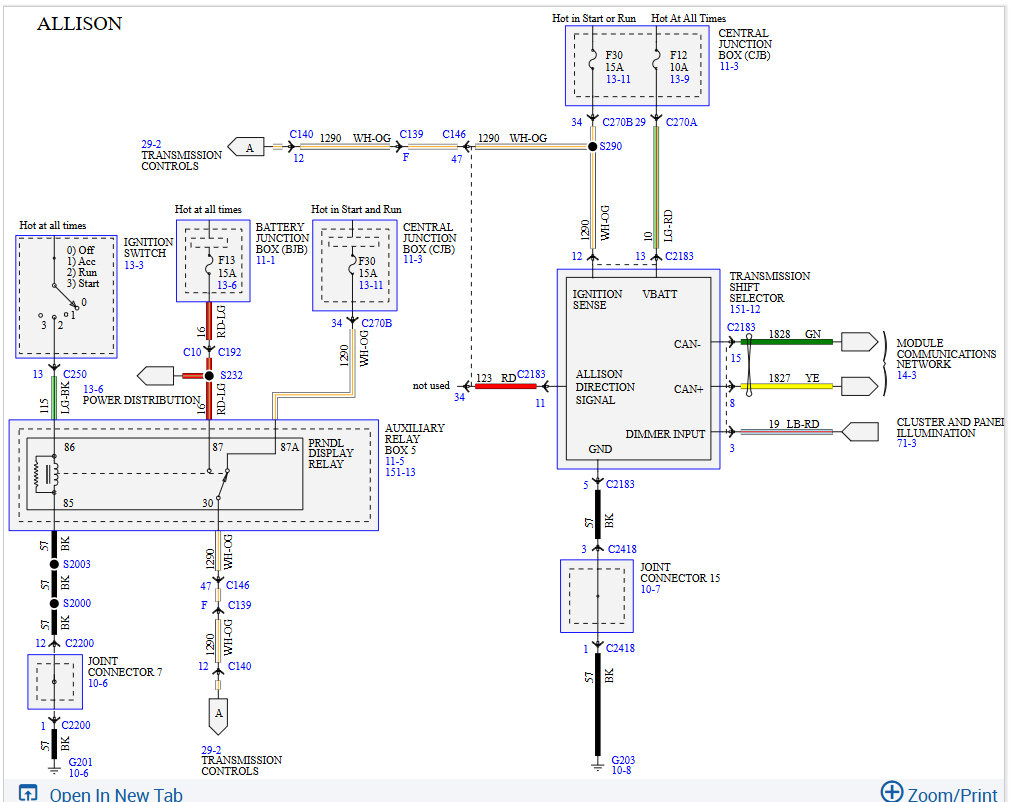The image size is (1018, 802).
Task: Click the Zoom/Print plus icon
Action: pos(891,792)
